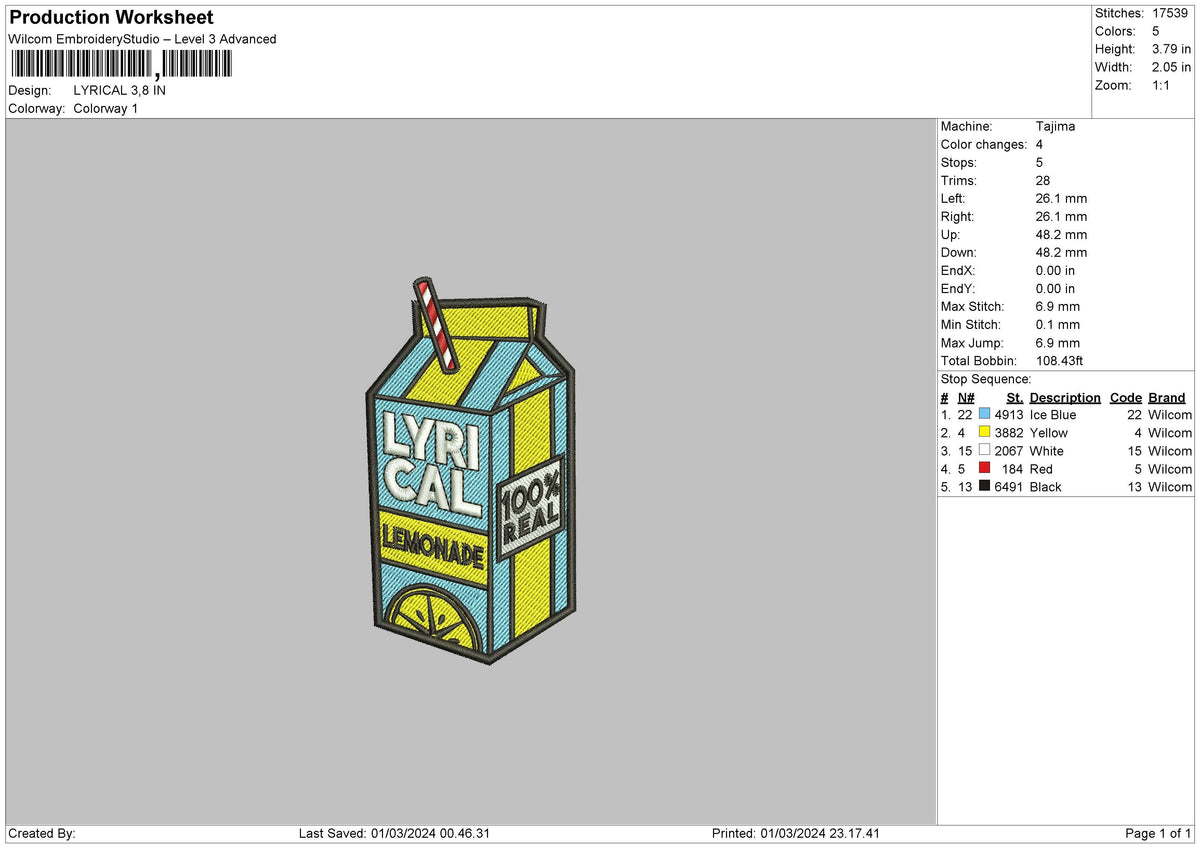Click the Red thread color swatch

(x=985, y=468)
